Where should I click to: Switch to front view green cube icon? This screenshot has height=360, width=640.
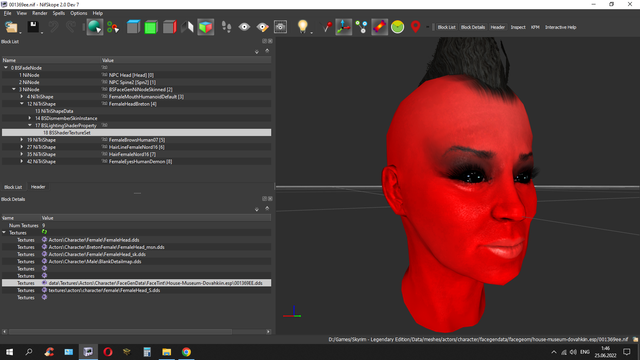click(151, 27)
